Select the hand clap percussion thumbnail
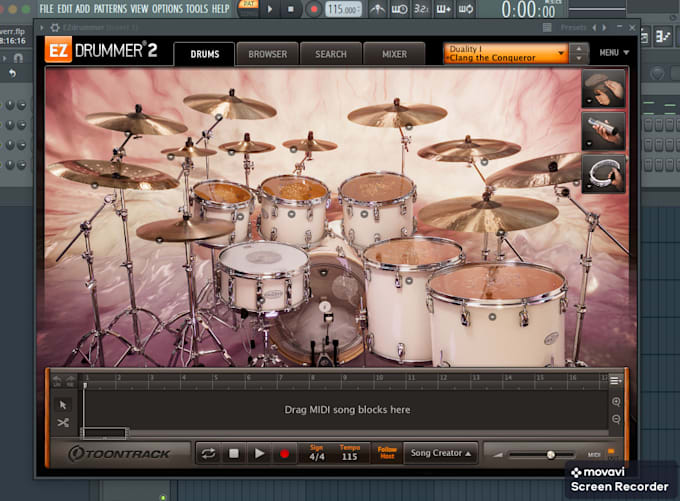The height and width of the screenshot is (501, 680). point(603,89)
